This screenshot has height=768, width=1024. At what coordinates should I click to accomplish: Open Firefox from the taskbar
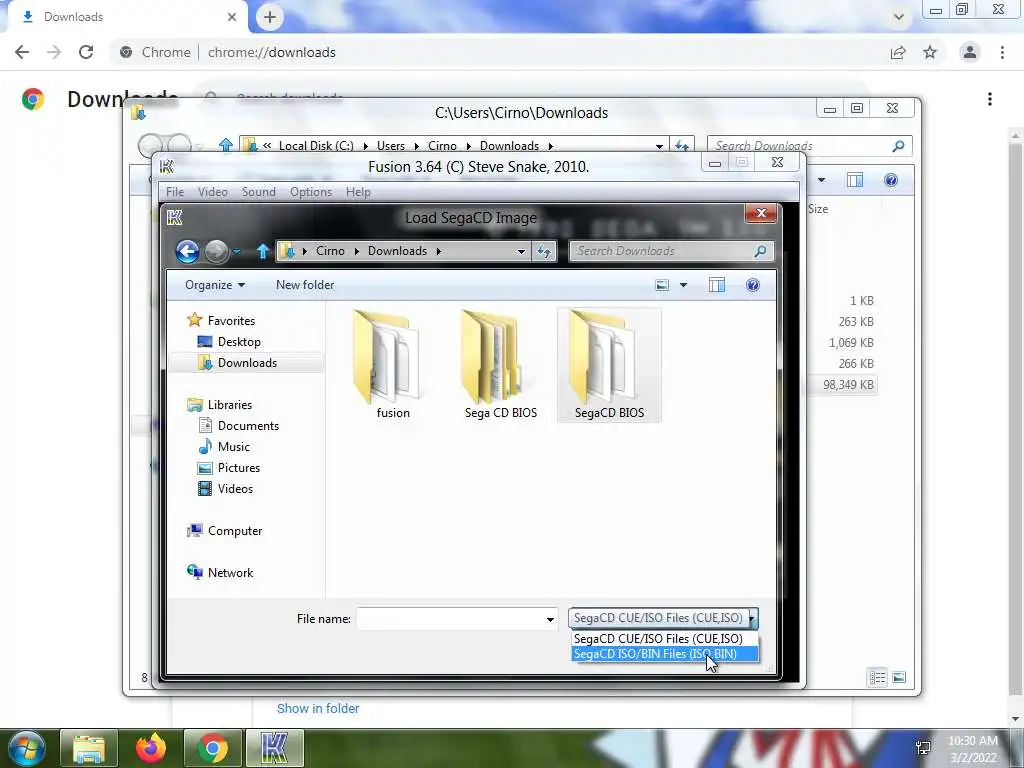(151, 748)
